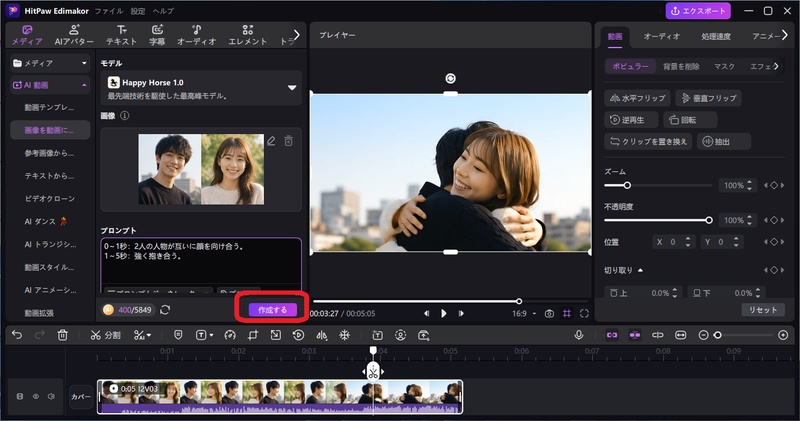
Task: Show more top toolbar tabs with arrow
Action: coord(297,35)
